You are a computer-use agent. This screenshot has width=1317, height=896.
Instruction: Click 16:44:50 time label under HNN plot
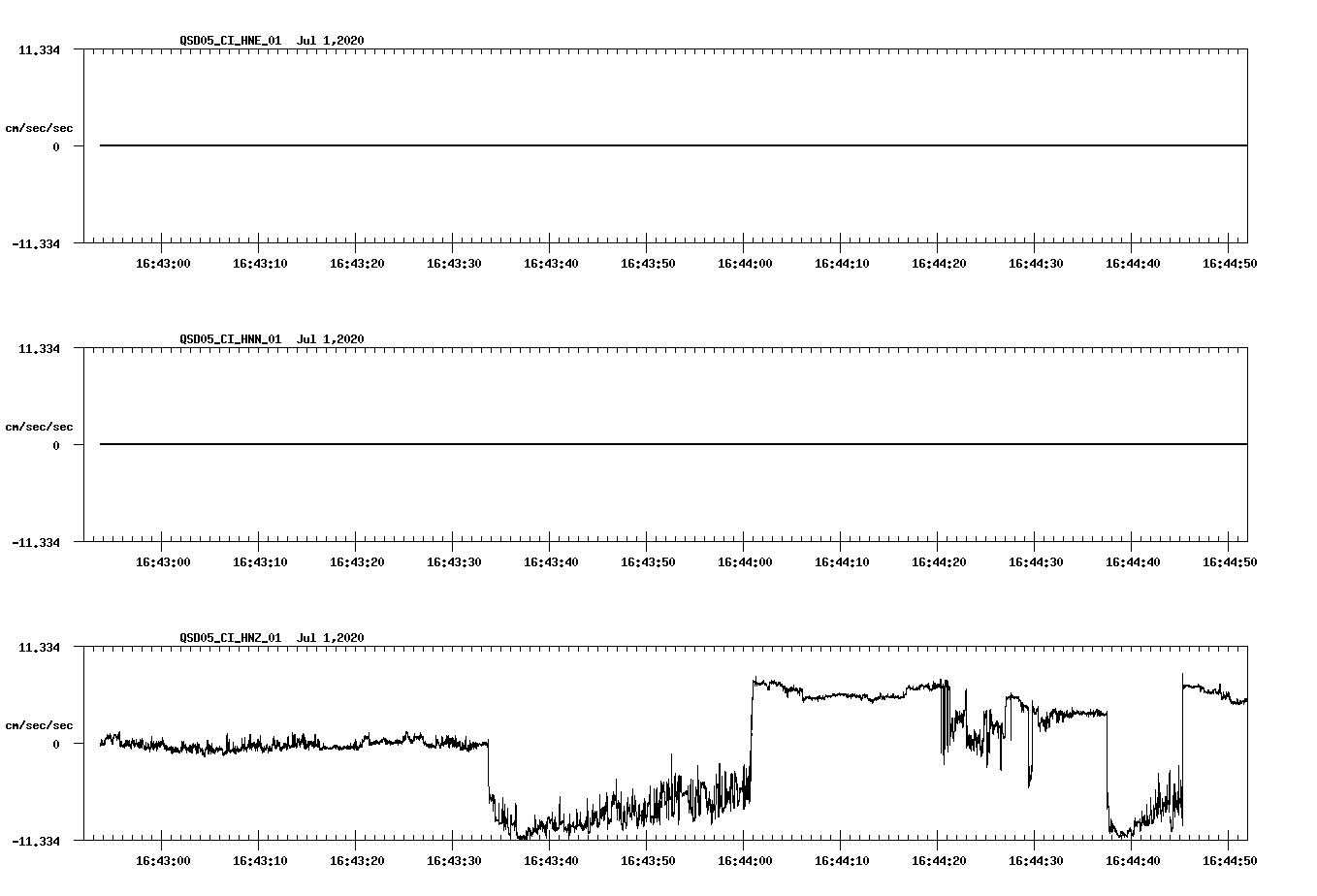tap(1230, 562)
